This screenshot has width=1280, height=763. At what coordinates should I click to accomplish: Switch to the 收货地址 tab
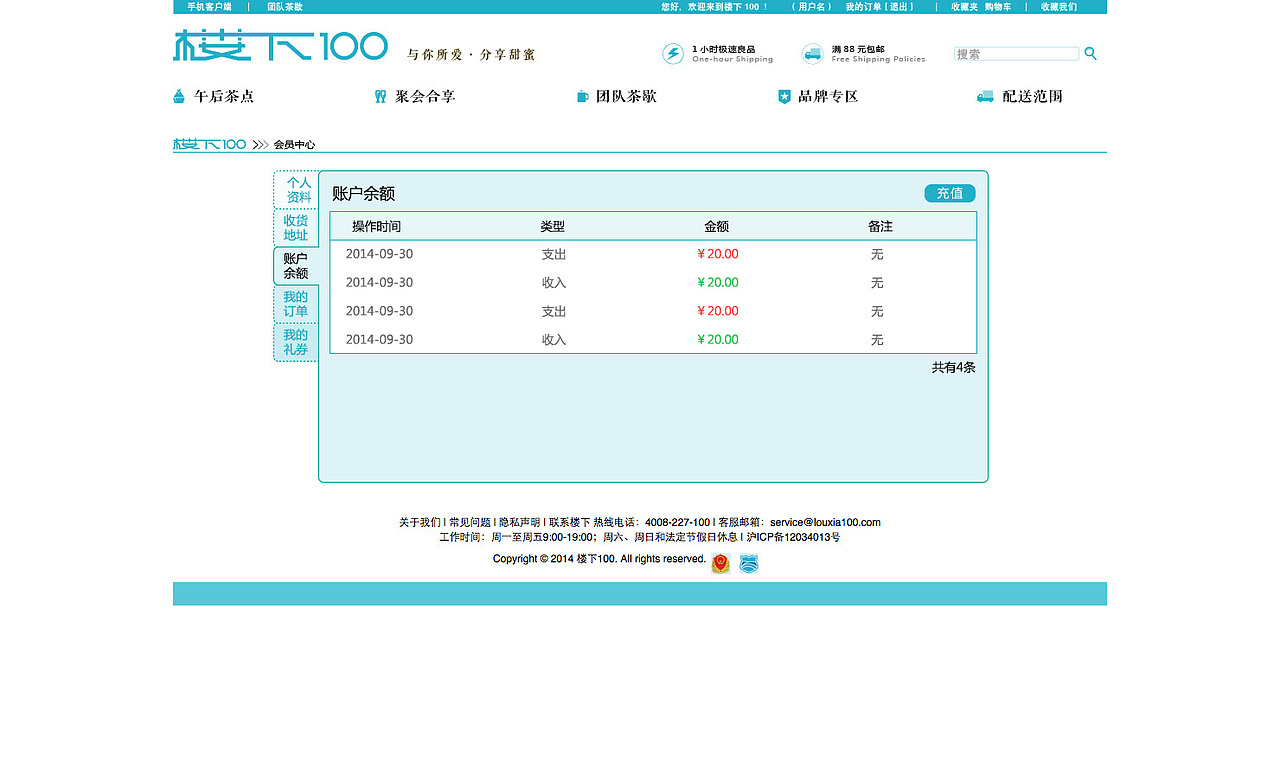click(x=296, y=228)
